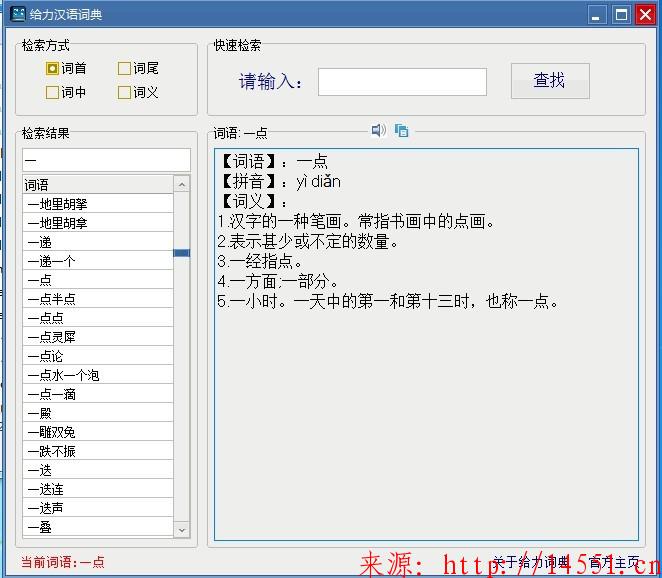Open the 关于给力词典 about link
This screenshot has width=662, height=578.
[530, 562]
